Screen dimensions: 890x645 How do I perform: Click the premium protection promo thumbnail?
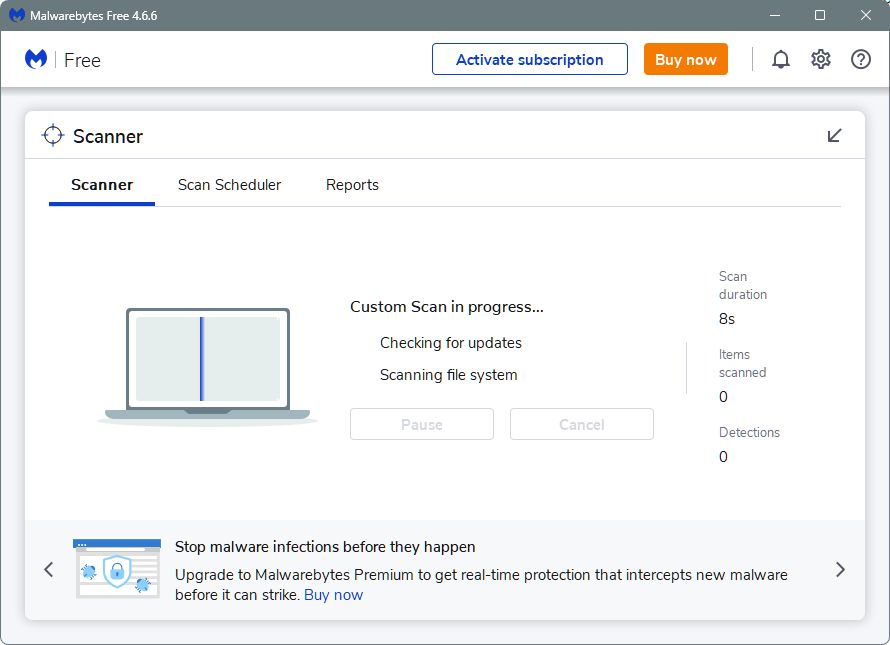pos(117,569)
